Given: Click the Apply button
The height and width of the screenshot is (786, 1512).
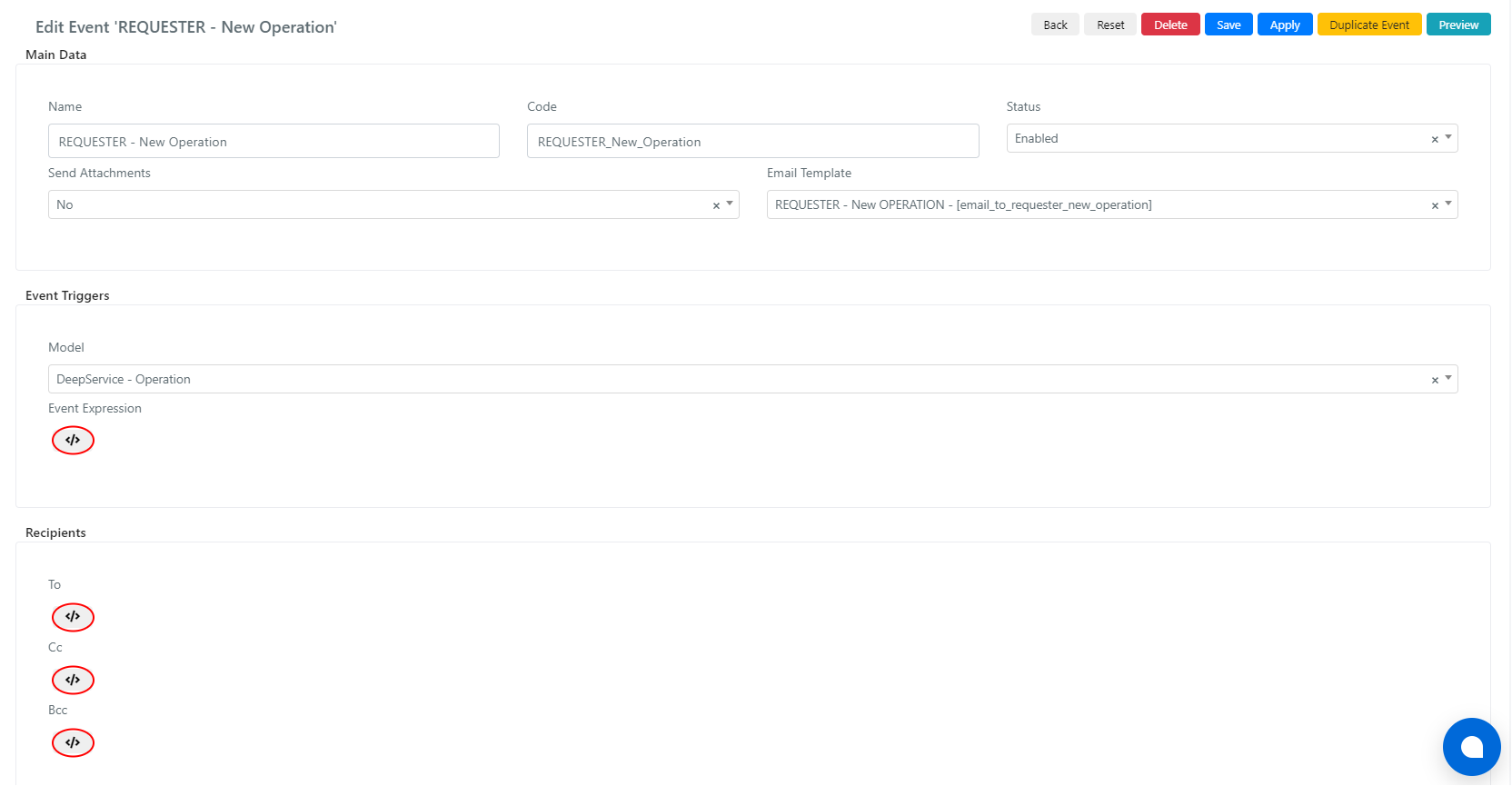Looking at the screenshot, I should point(1285,25).
